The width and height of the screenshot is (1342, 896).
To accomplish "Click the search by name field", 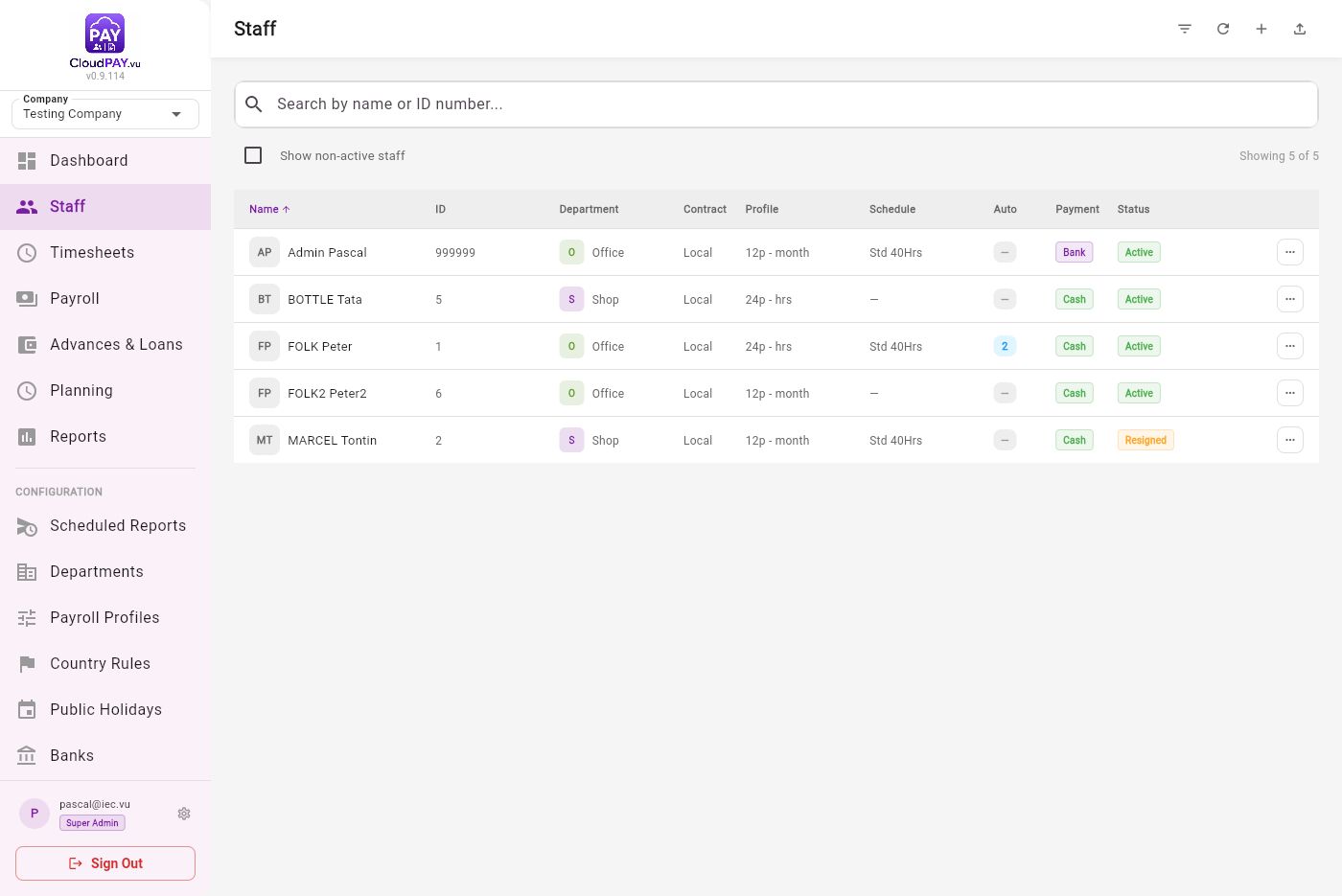I will click(x=776, y=104).
